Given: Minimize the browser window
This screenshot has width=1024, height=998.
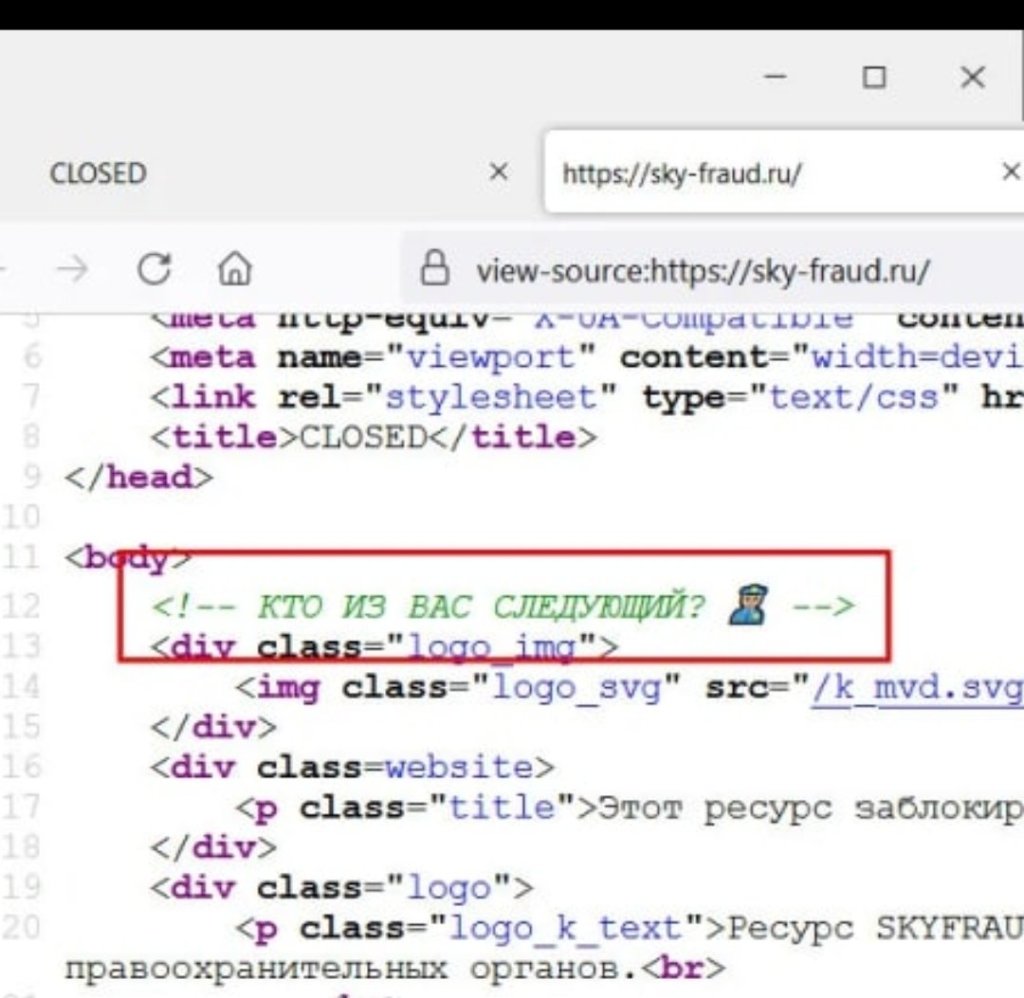Looking at the screenshot, I should pos(779,78).
